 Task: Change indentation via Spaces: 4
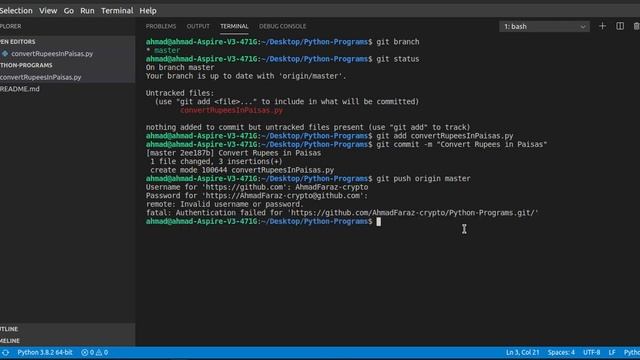point(561,352)
